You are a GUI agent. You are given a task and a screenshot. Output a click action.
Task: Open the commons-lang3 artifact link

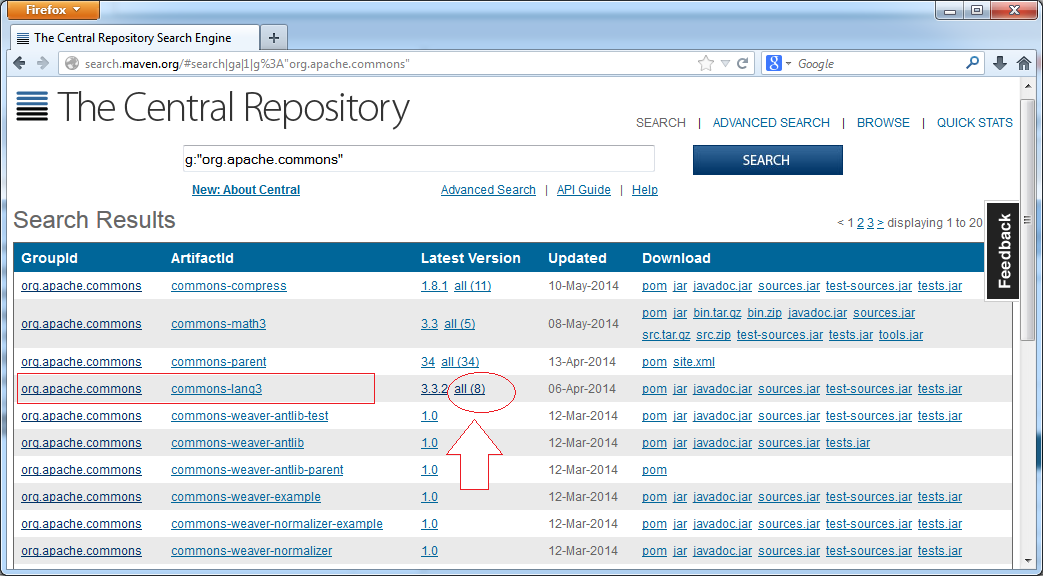pos(216,388)
